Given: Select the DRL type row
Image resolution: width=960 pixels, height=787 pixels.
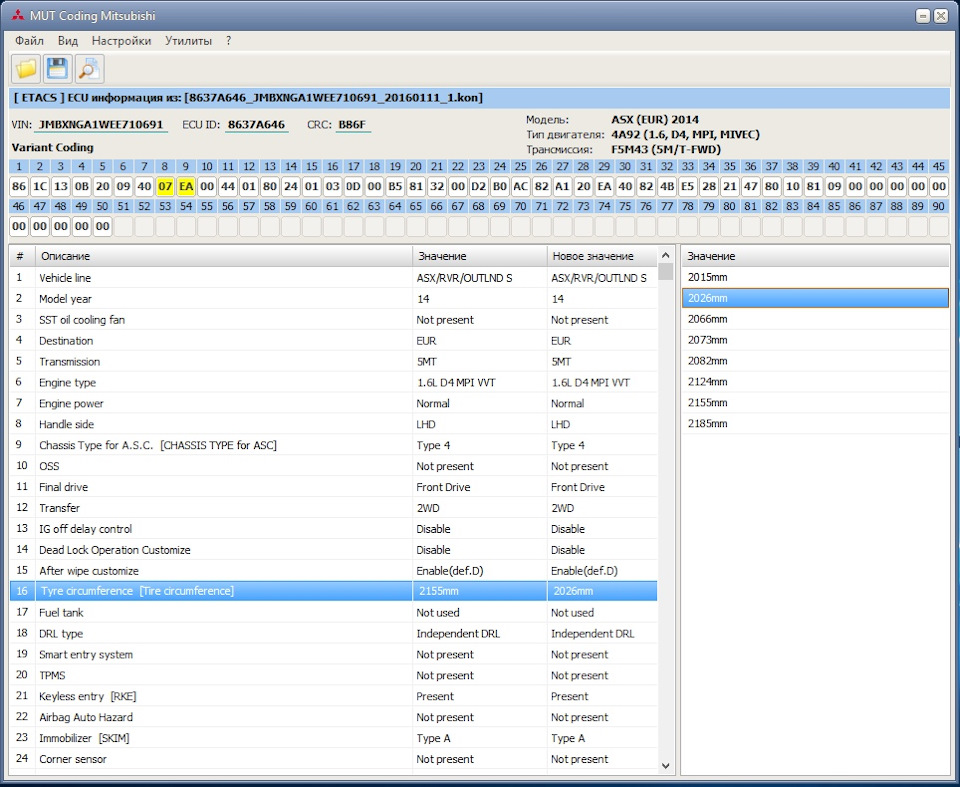Looking at the screenshot, I should [x=334, y=633].
